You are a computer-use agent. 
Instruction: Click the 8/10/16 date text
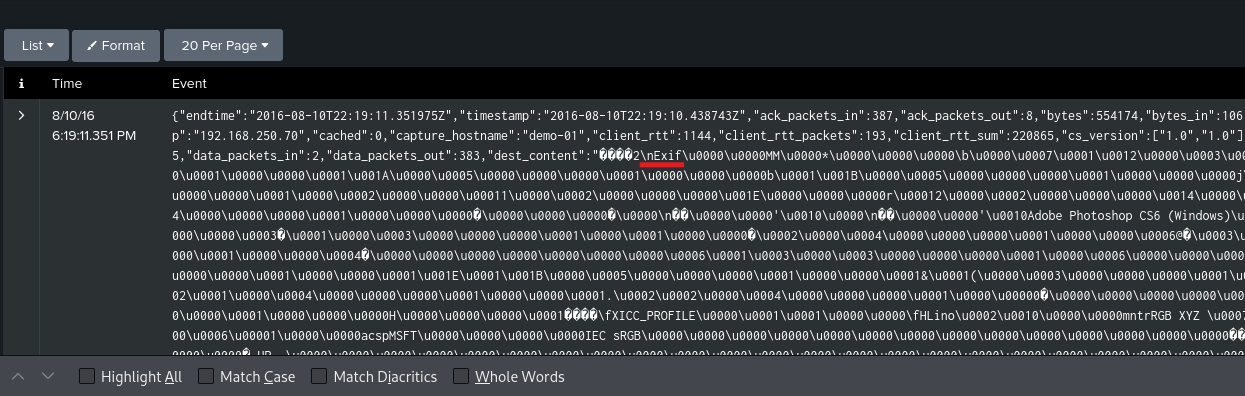[74, 115]
